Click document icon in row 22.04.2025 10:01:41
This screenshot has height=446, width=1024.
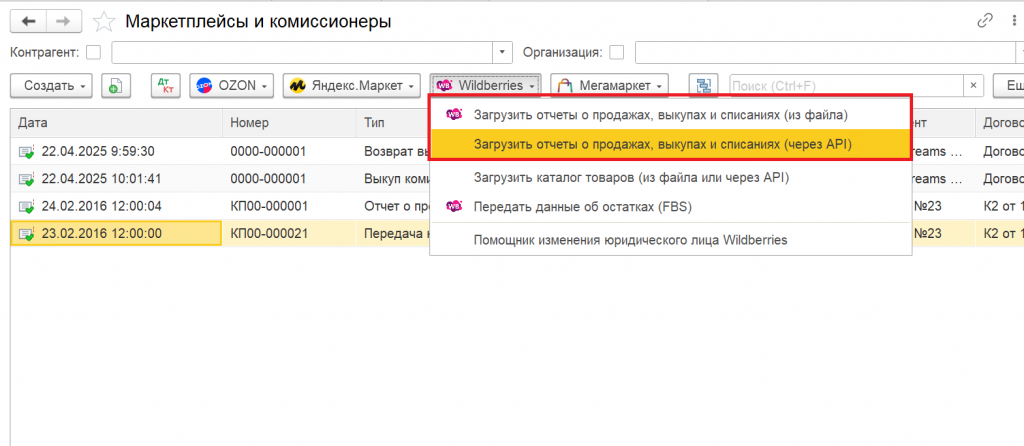pyautogui.click(x=26, y=179)
